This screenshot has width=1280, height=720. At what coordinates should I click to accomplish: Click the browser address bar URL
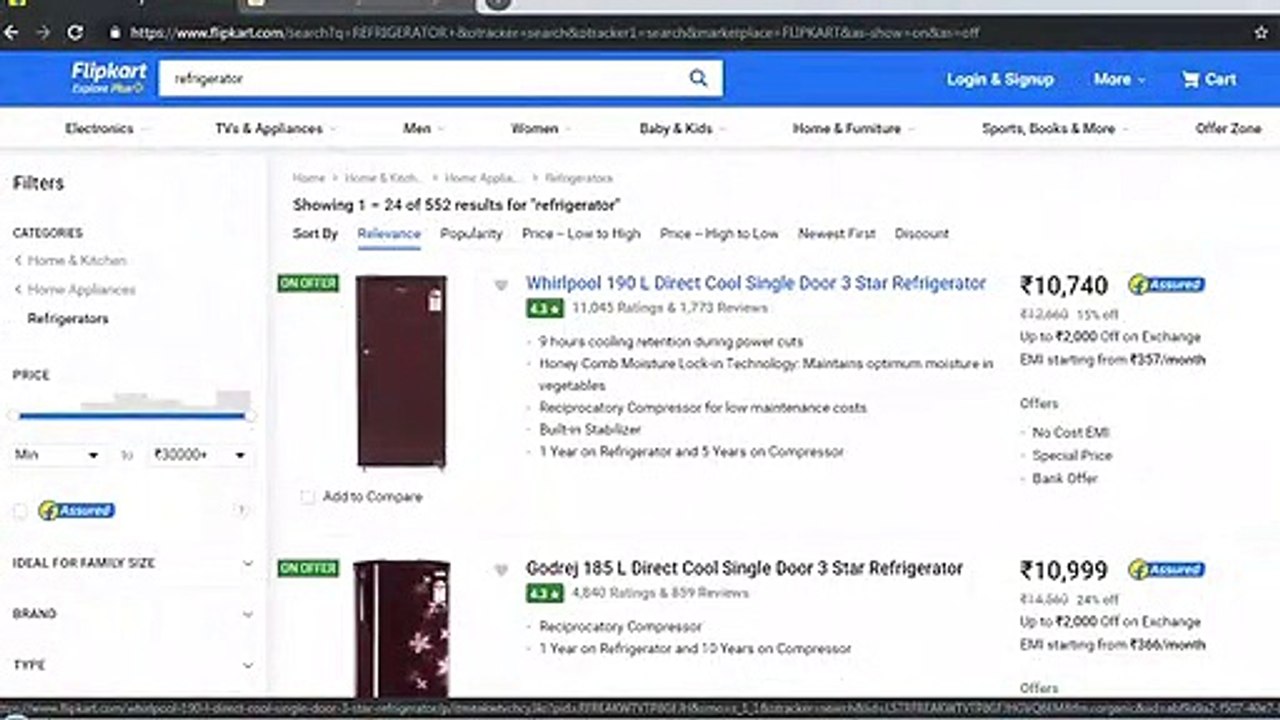554,32
